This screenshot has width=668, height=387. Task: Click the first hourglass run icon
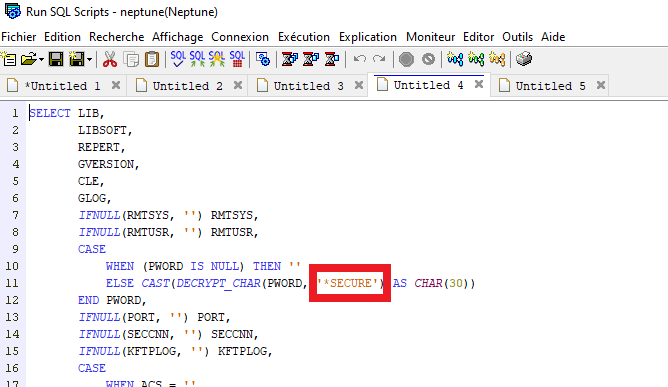coord(290,59)
